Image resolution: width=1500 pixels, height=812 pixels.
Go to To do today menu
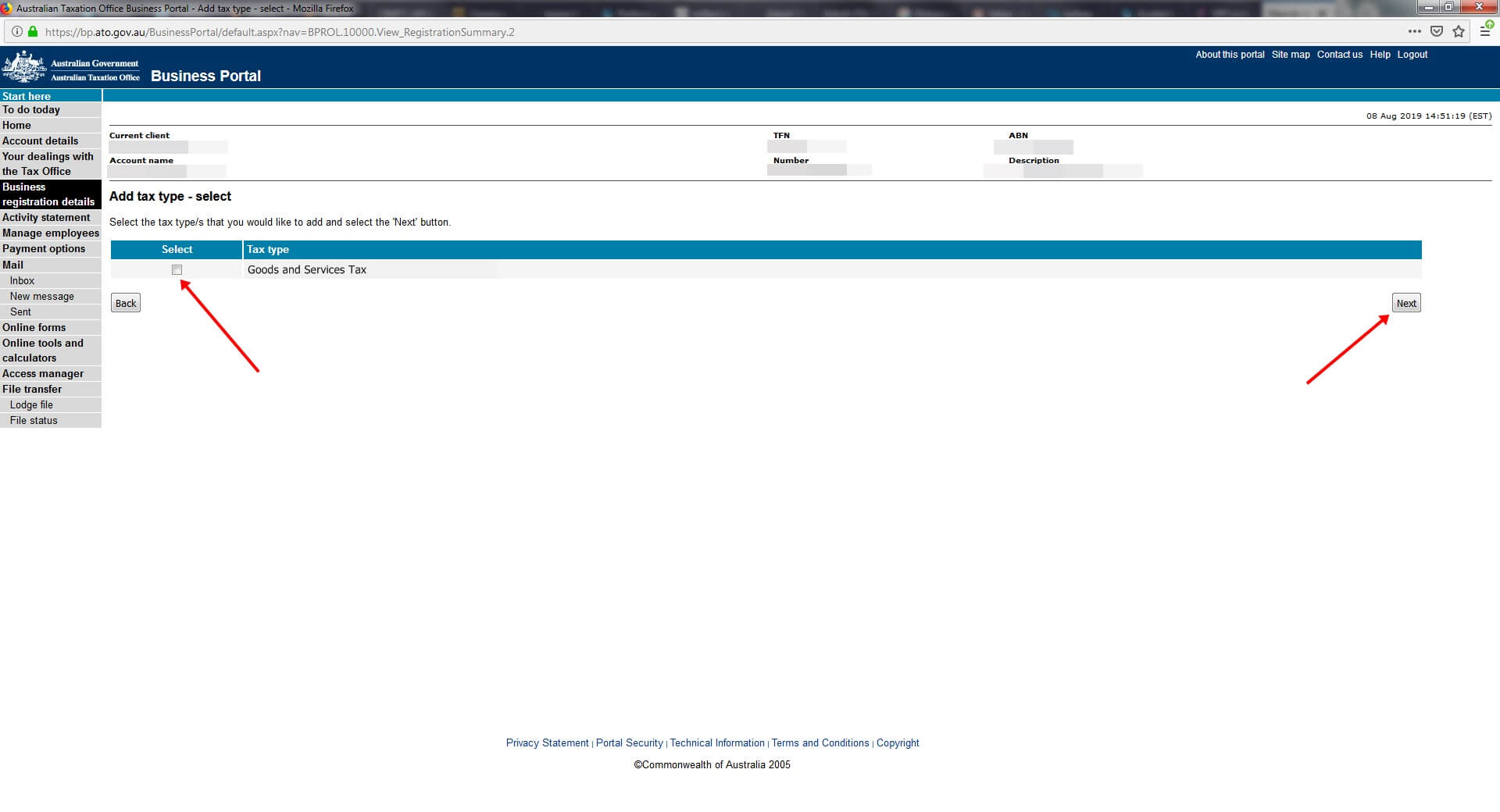(x=51, y=110)
